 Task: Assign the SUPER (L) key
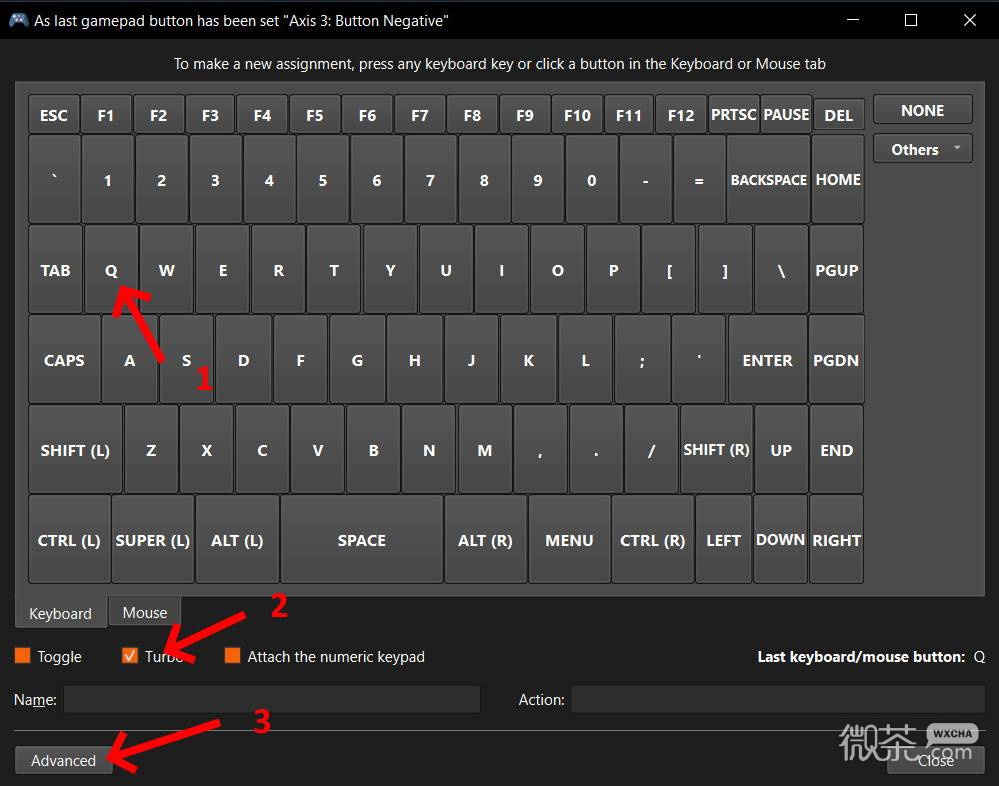pyautogui.click(x=153, y=539)
